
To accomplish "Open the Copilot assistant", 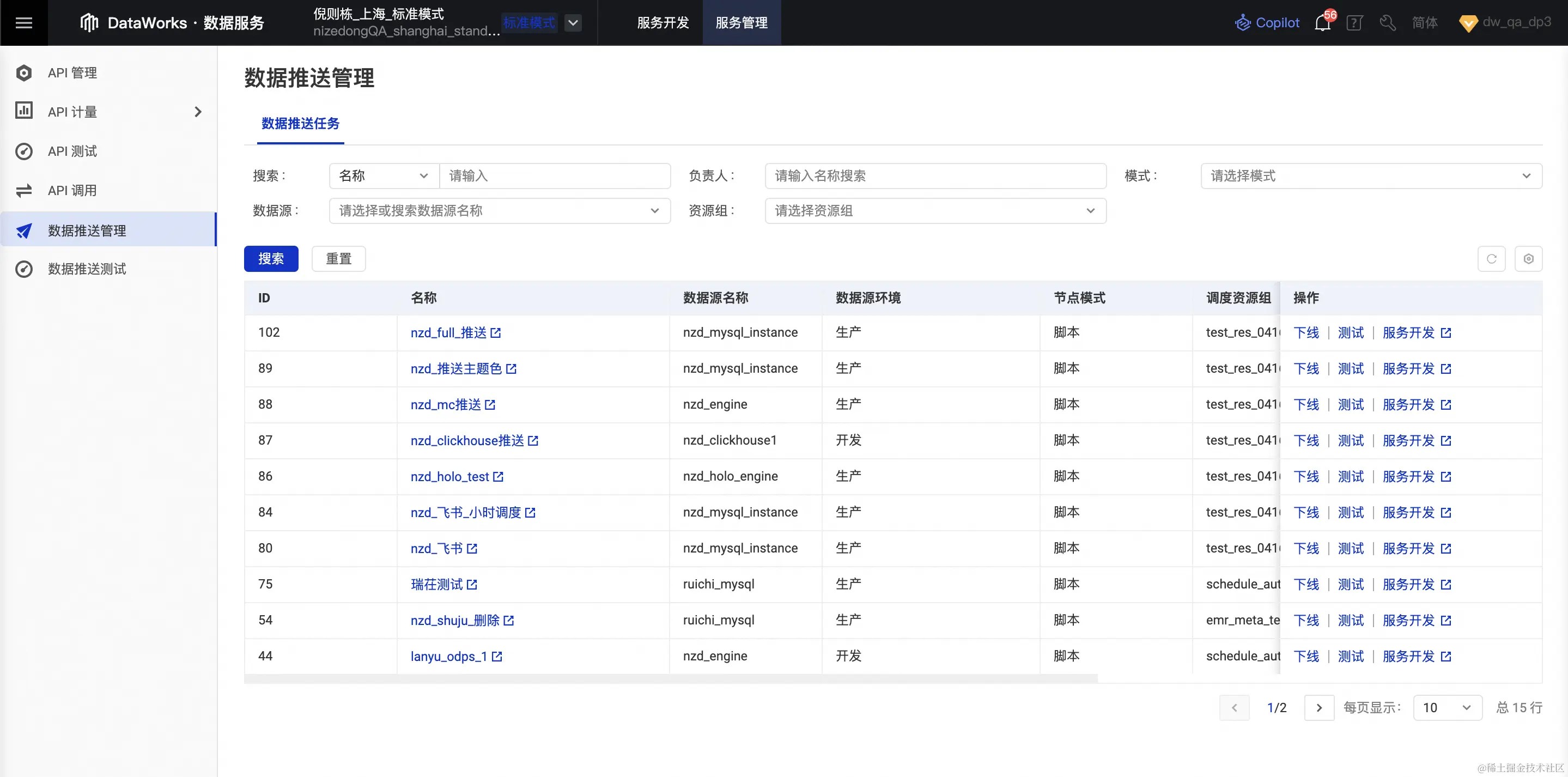I will [x=1267, y=22].
